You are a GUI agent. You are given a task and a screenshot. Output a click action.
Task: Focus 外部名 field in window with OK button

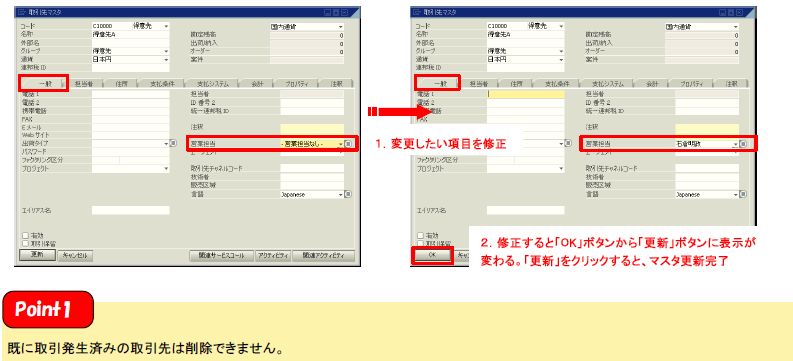click(525, 43)
